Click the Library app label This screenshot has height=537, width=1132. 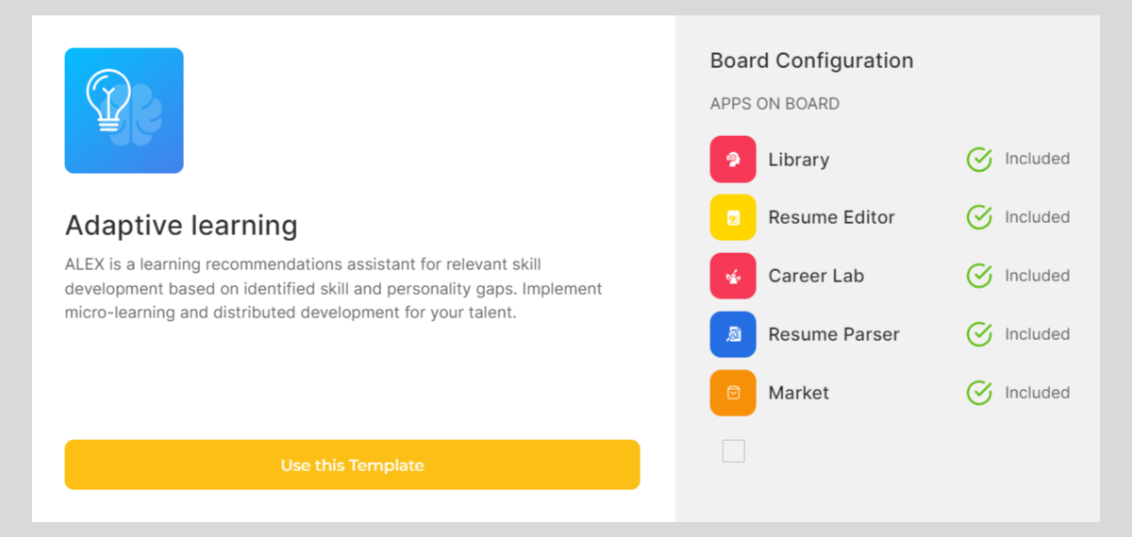click(798, 160)
